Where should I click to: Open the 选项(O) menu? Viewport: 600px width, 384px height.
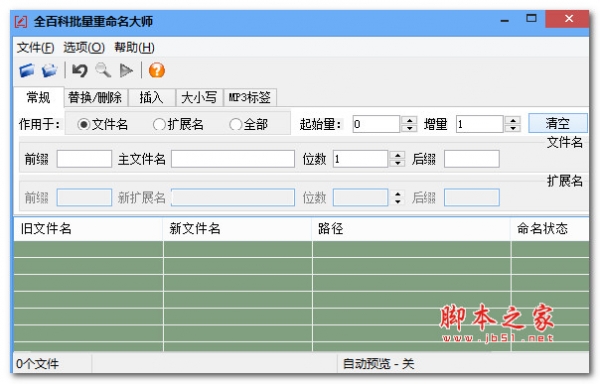tap(84, 48)
